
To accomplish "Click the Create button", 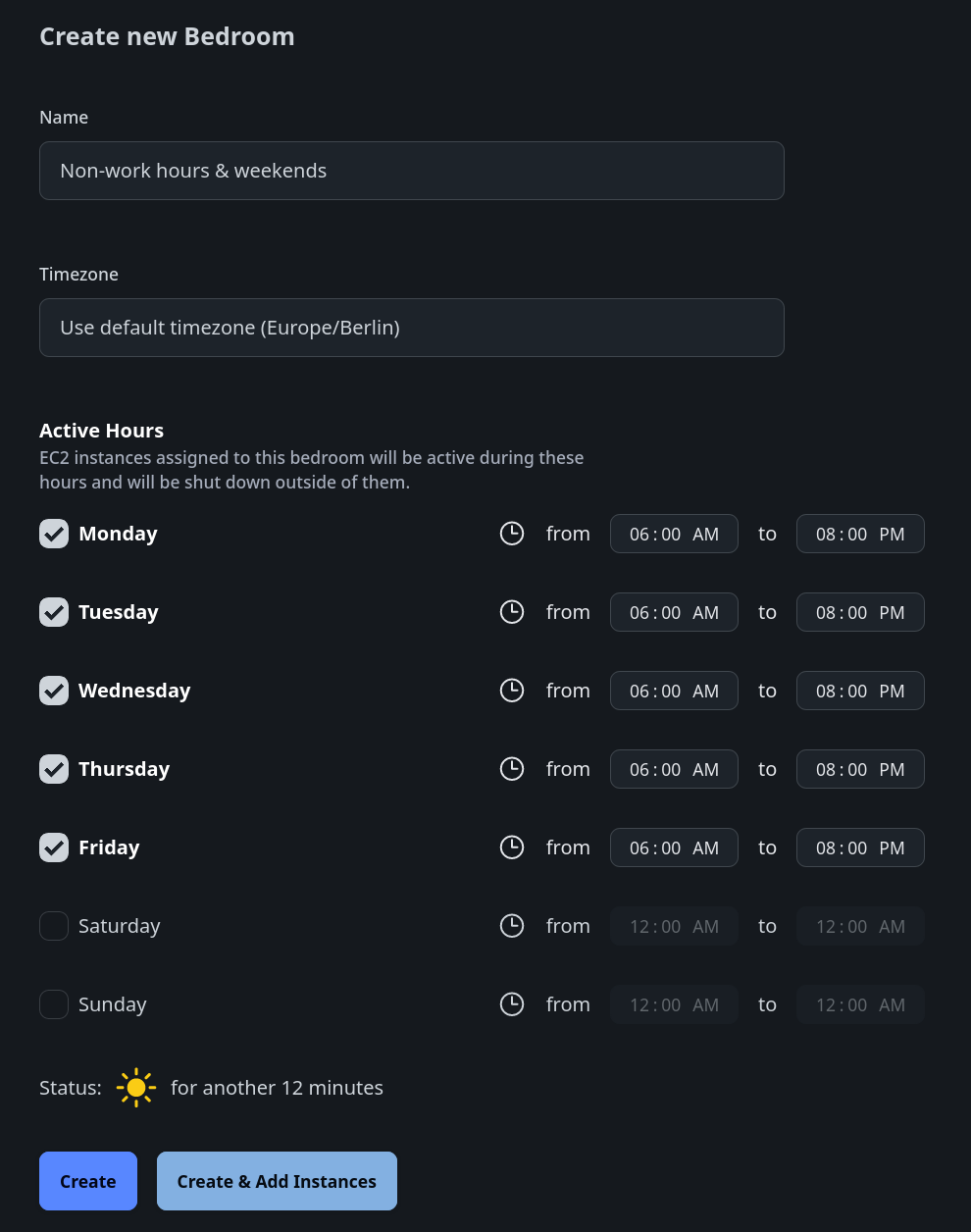I will (88, 1181).
